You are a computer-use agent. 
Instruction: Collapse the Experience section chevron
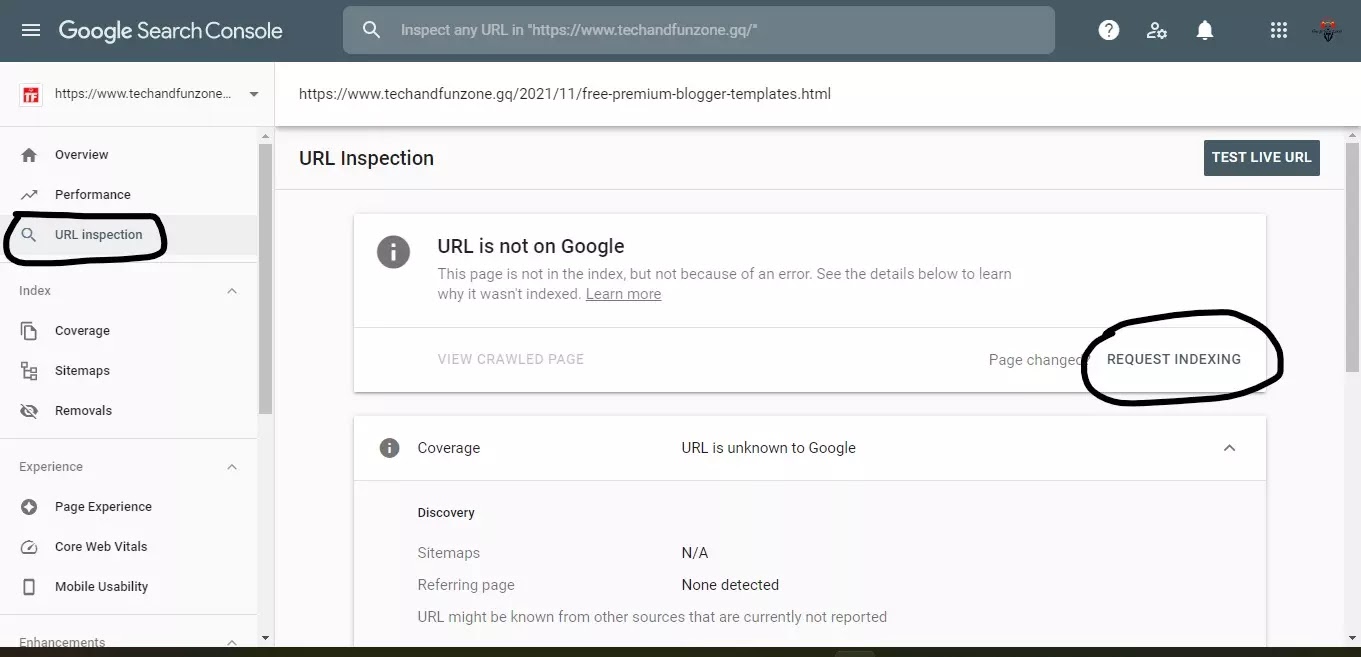[232, 467]
